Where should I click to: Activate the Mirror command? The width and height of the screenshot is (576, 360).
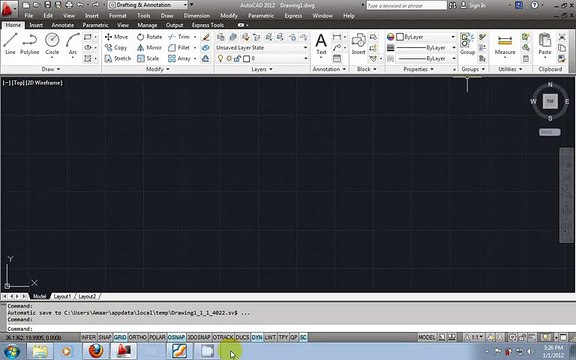coord(149,47)
